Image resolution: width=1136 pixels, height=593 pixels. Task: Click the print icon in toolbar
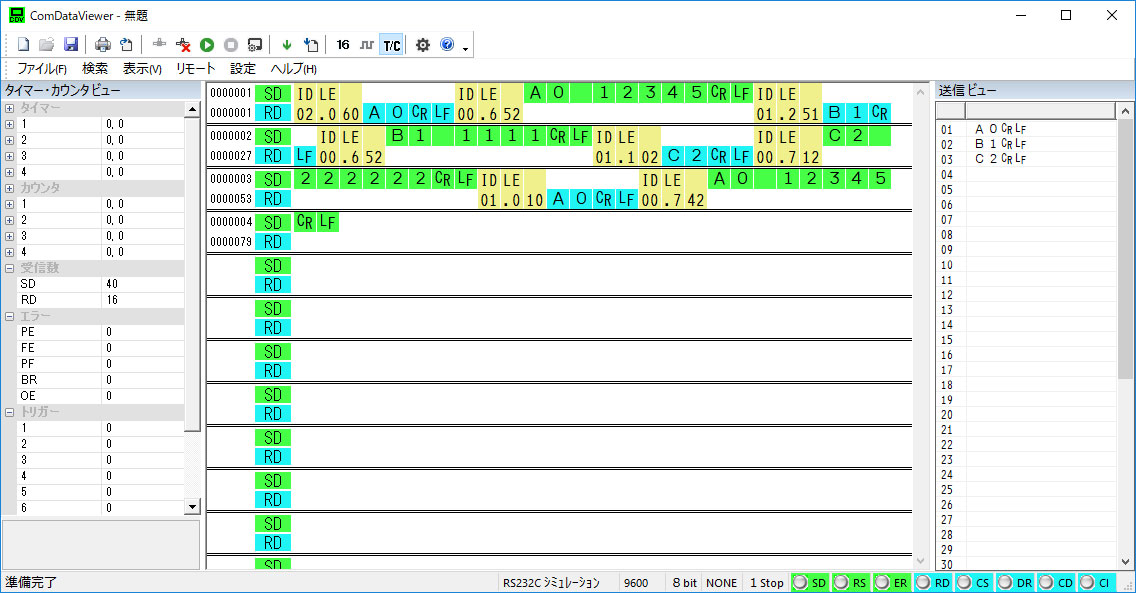click(102, 45)
